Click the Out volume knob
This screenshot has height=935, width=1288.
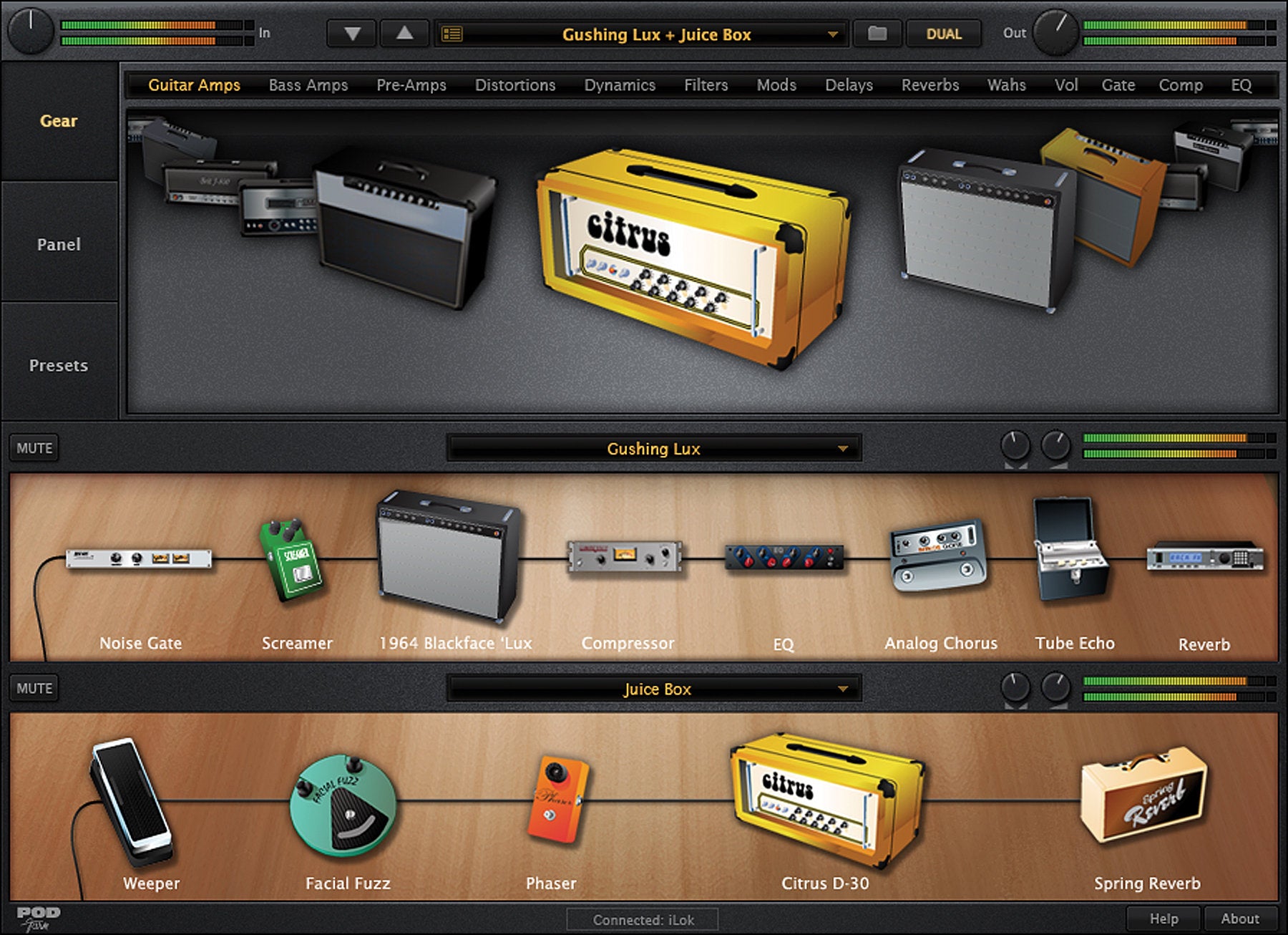point(1055,33)
